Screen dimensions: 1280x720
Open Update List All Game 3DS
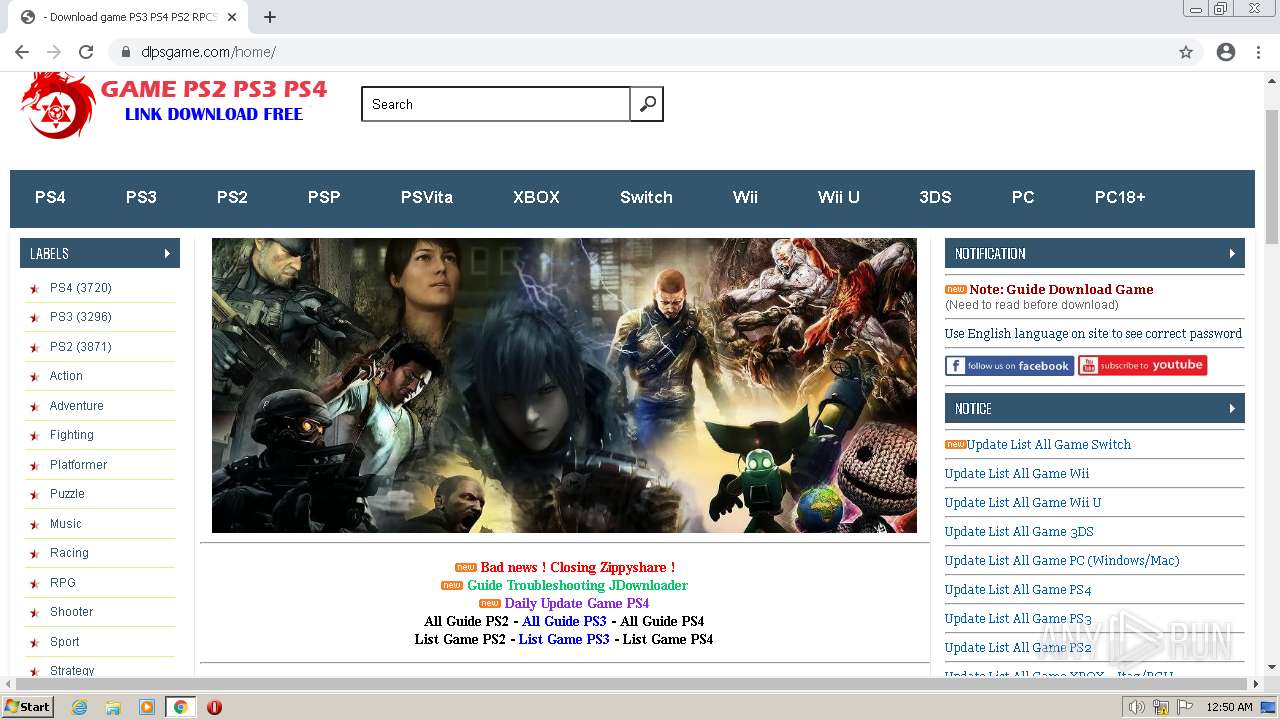(1019, 532)
